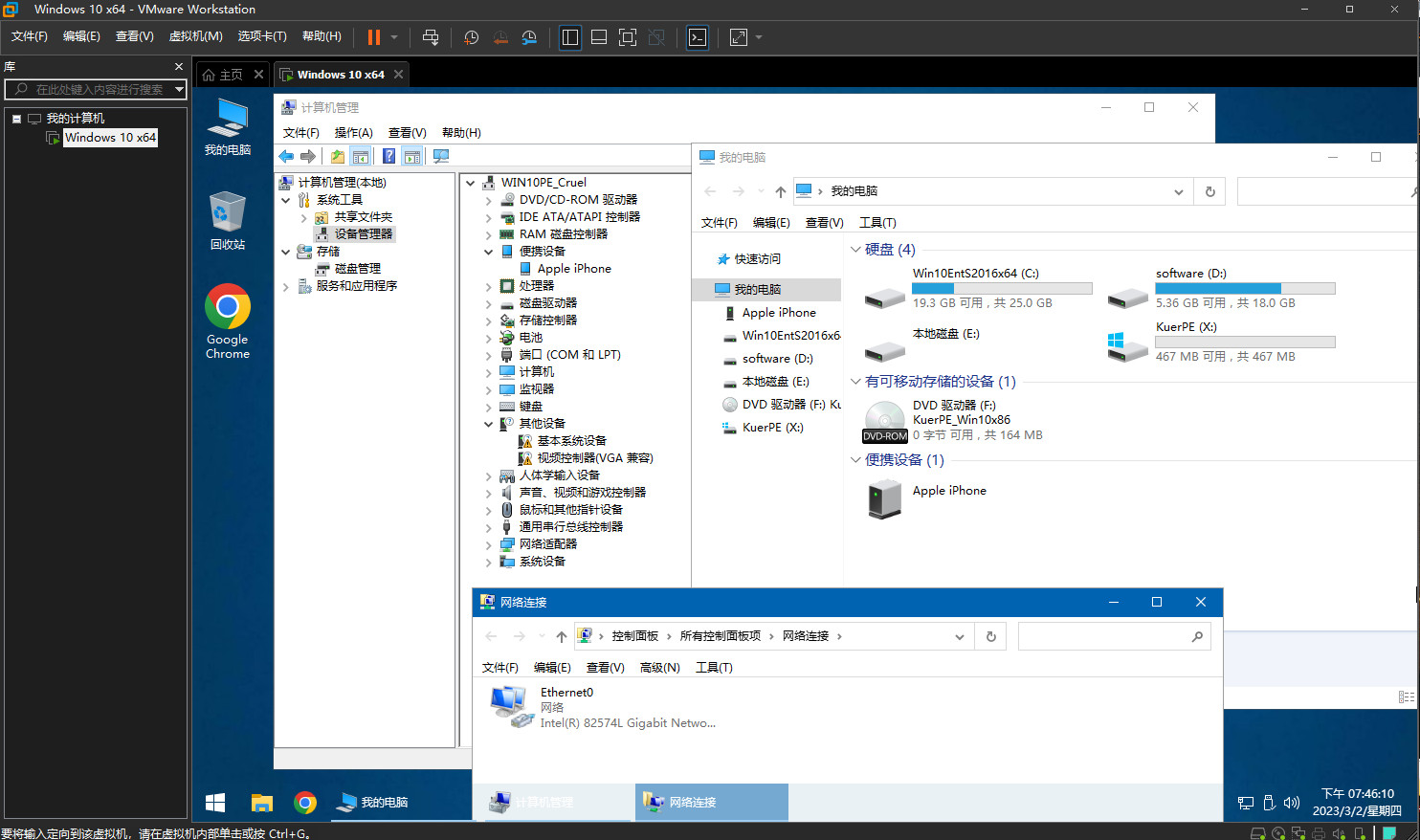1420x840 pixels.
Task: Open the DVD drive (F:) KuerPE icon
Action: pyautogui.click(x=885, y=422)
